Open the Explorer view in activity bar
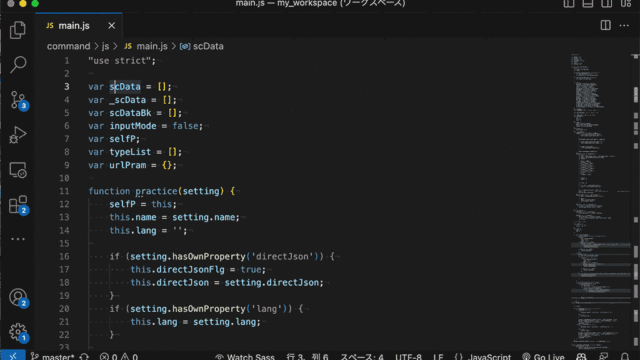The image size is (640, 360). coord(18,30)
